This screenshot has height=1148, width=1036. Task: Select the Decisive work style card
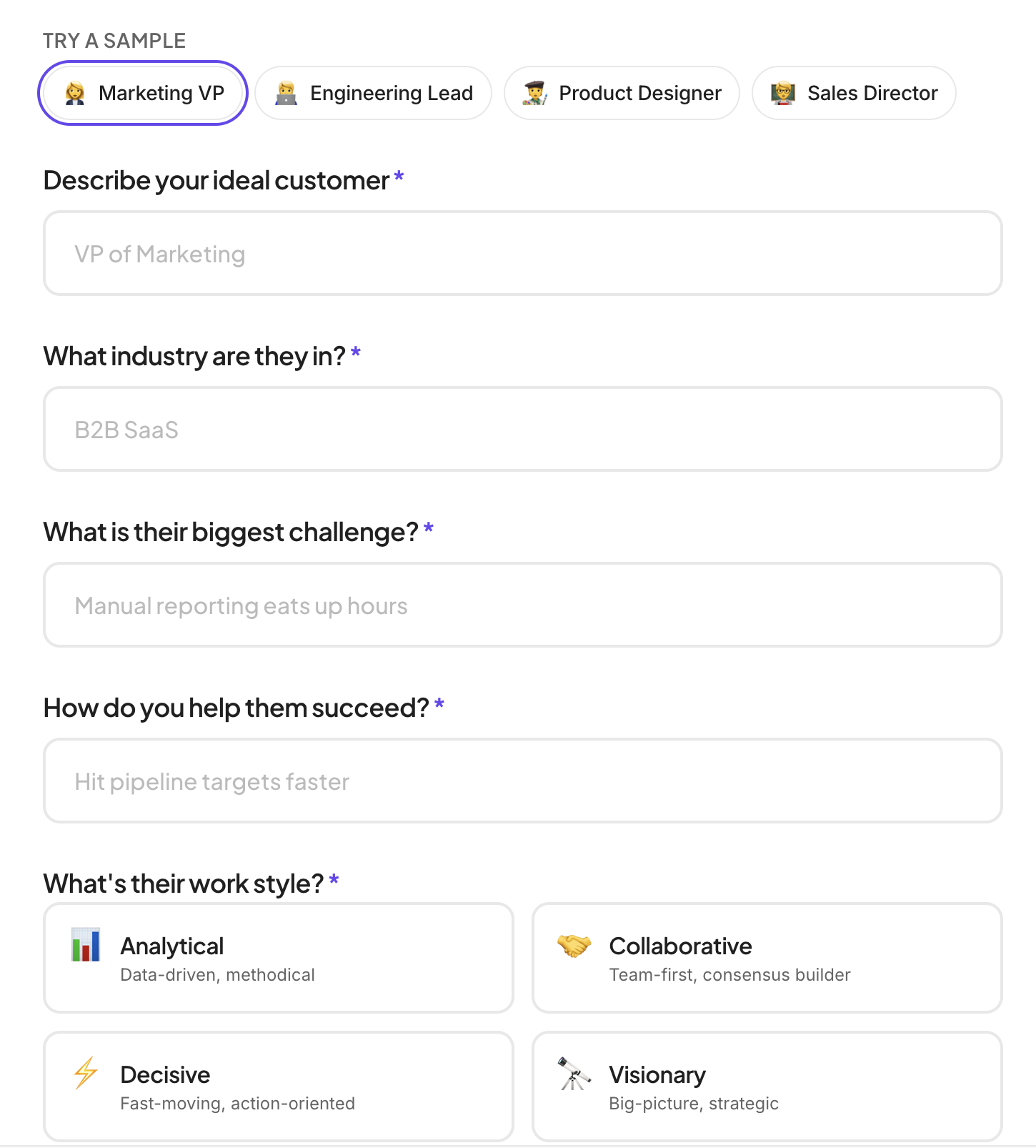point(279,1087)
